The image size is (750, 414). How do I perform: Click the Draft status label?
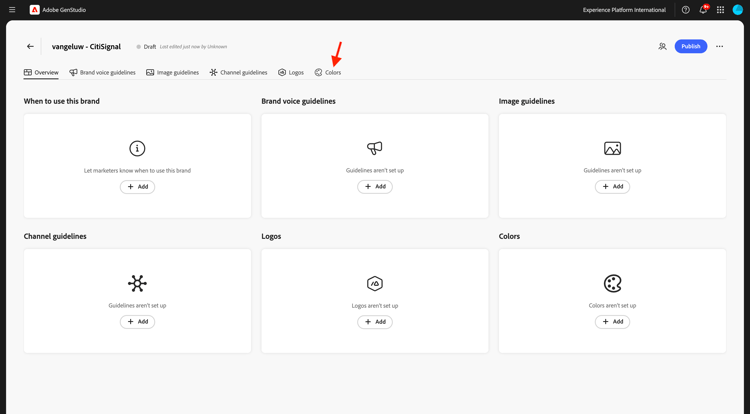point(150,46)
